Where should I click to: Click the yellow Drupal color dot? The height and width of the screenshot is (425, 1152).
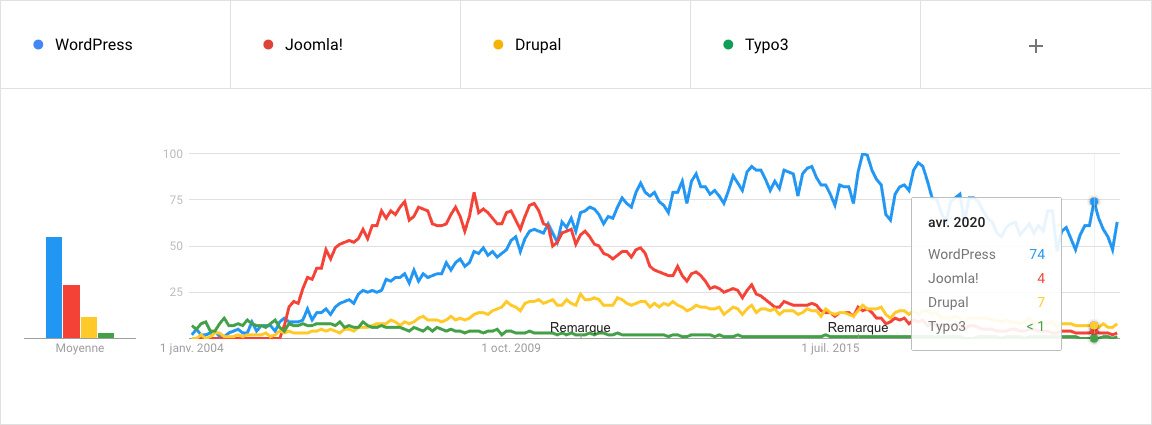pos(498,45)
